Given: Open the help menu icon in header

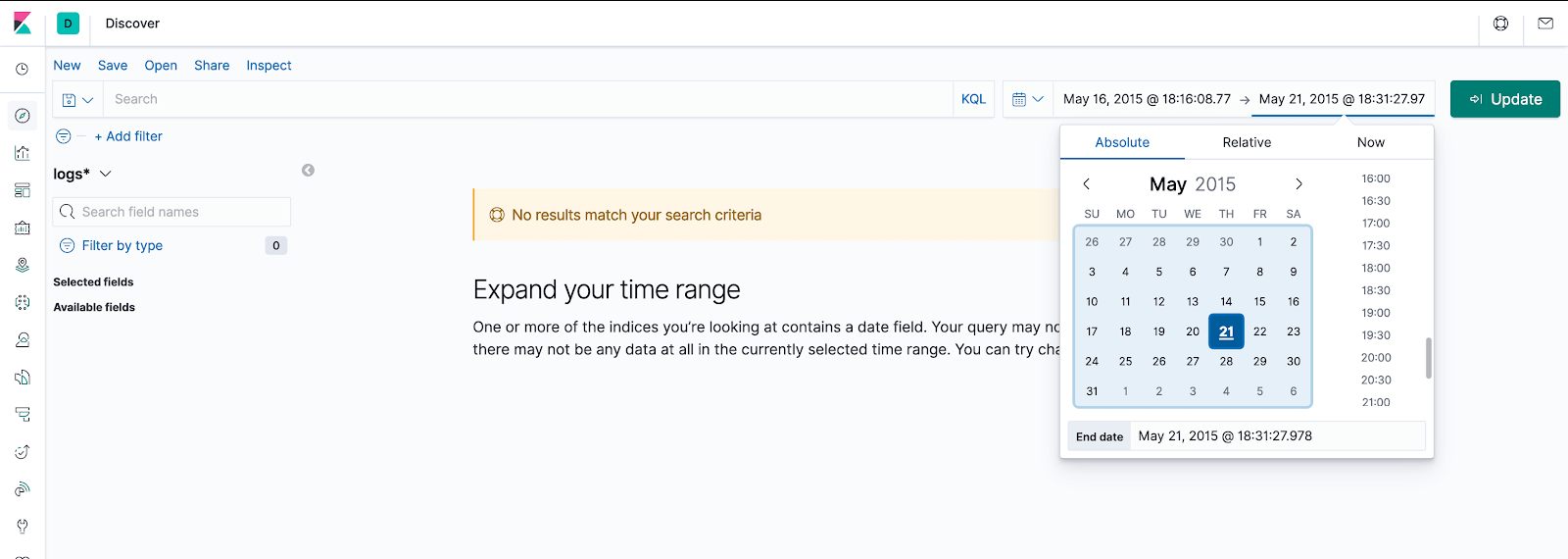Looking at the screenshot, I should click(1500, 24).
